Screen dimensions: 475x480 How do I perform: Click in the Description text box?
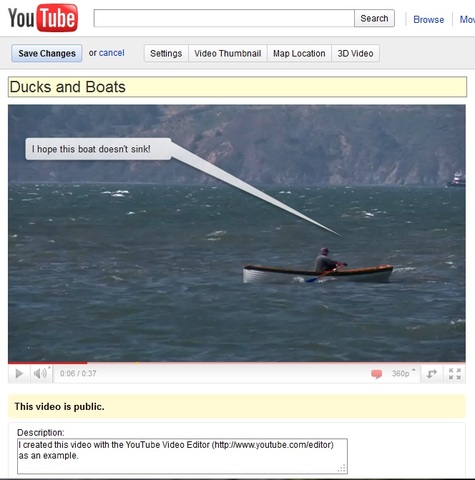tap(182, 456)
